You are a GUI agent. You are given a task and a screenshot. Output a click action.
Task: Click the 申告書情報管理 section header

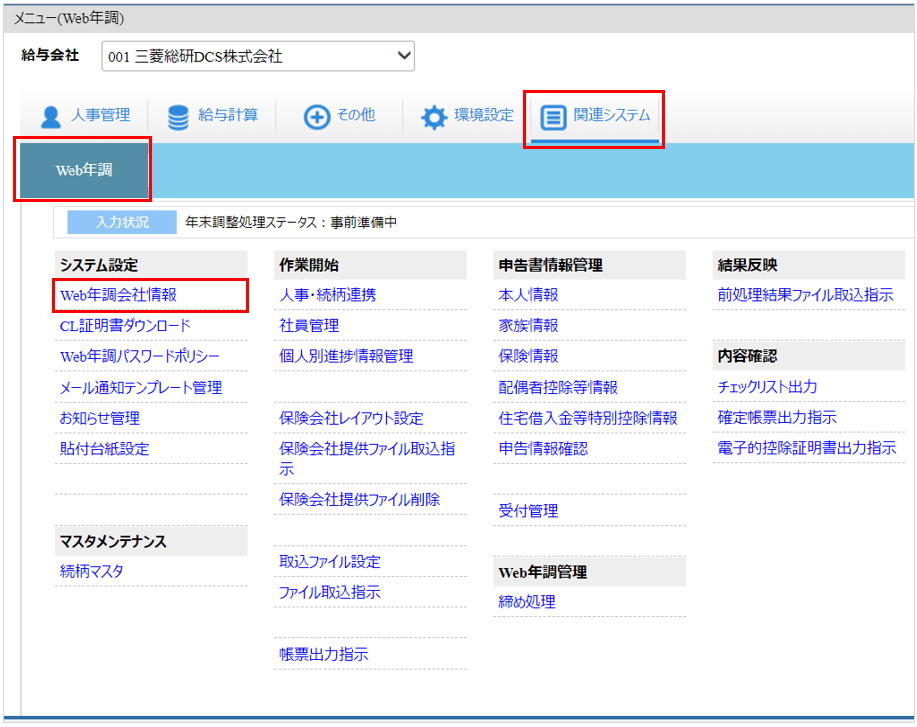590,265
